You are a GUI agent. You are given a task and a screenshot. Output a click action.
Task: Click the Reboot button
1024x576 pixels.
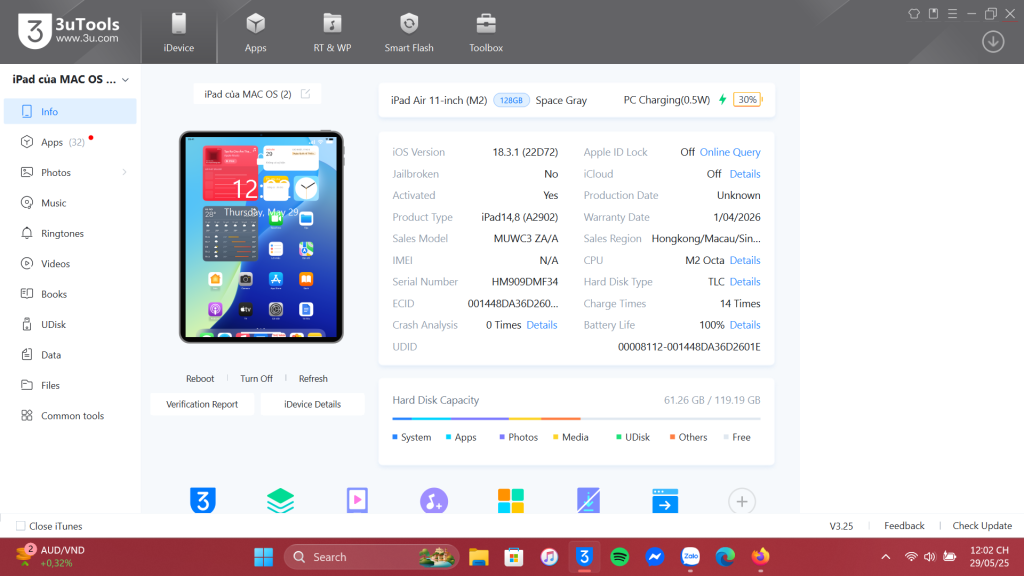point(200,378)
